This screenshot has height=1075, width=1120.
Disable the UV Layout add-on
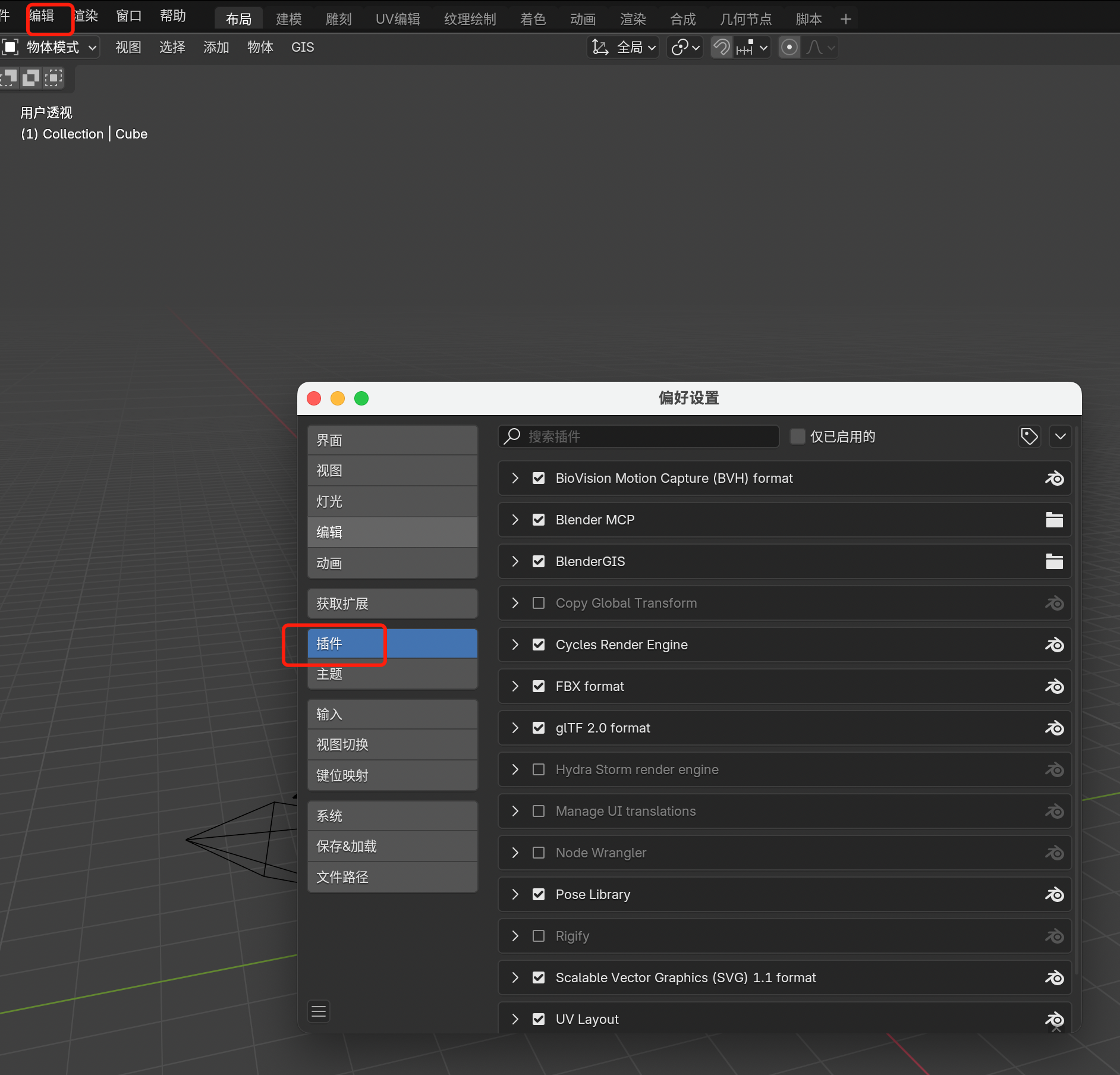point(539,1019)
